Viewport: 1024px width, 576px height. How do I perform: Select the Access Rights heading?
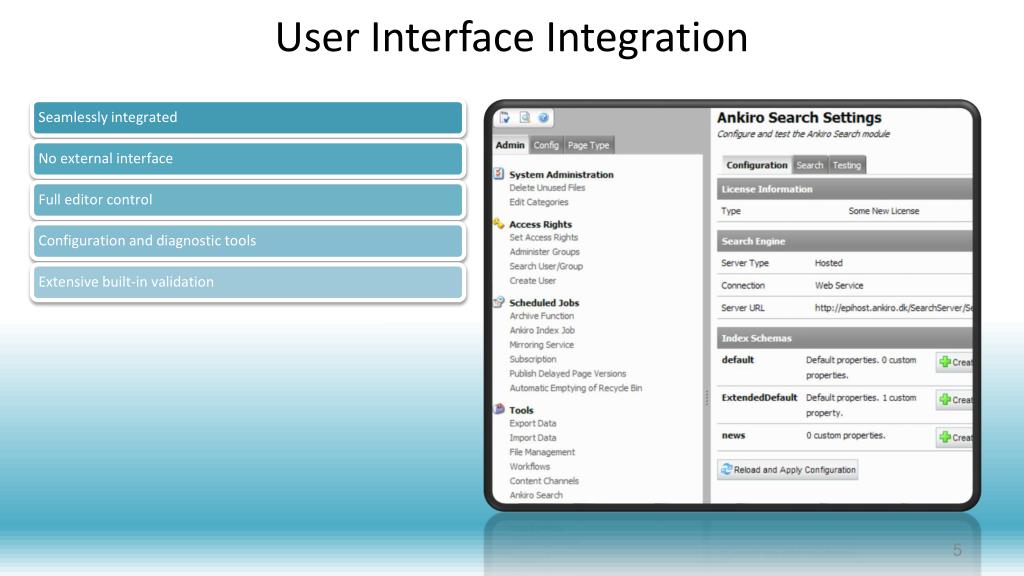pos(541,224)
